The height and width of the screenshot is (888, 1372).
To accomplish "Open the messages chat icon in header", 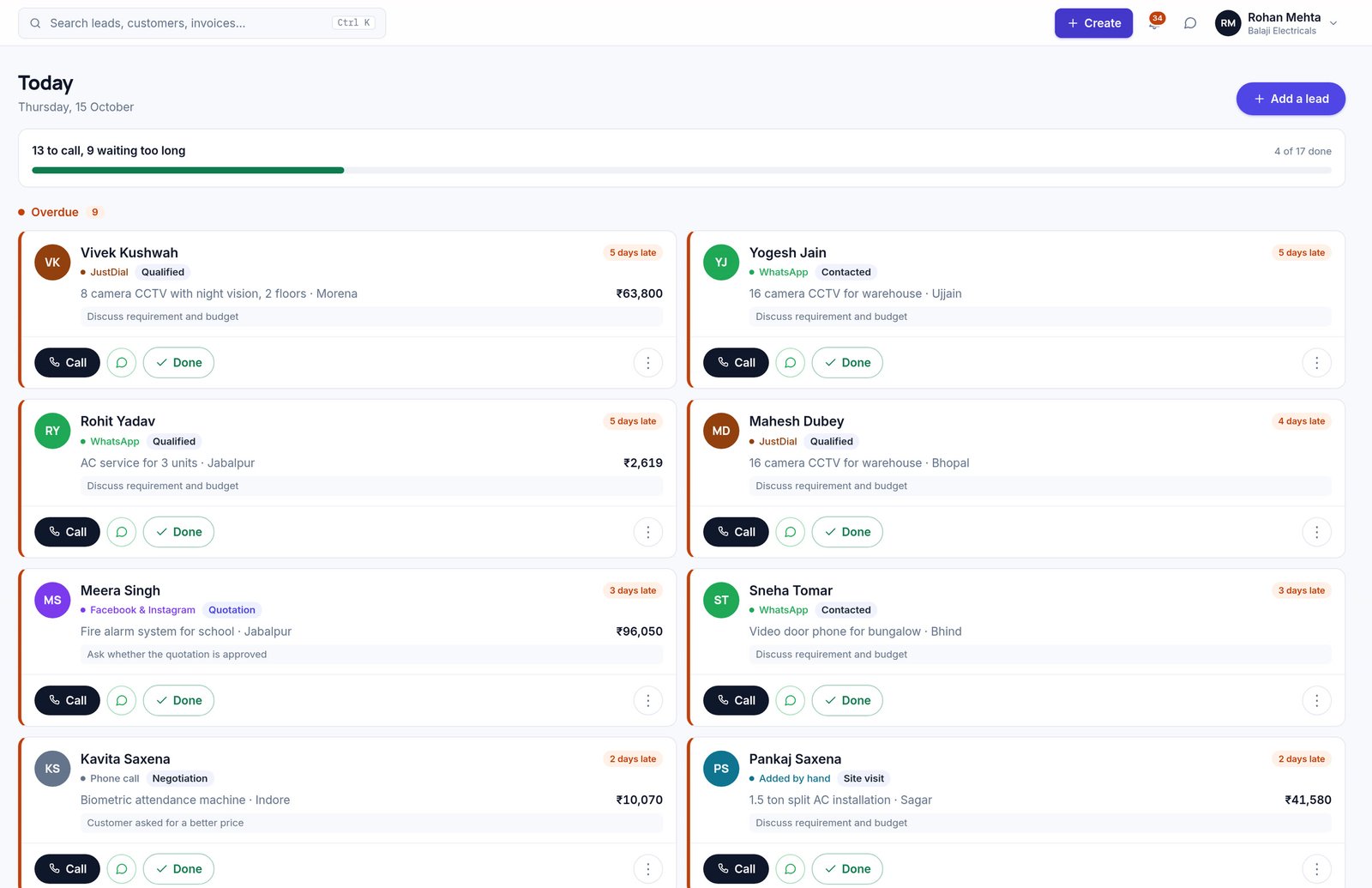I will 1190,23.
